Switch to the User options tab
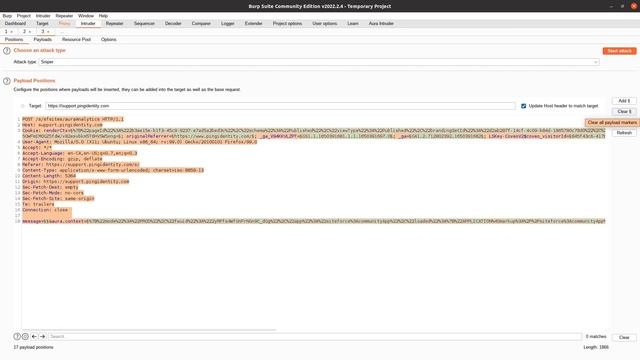 click(325, 24)
